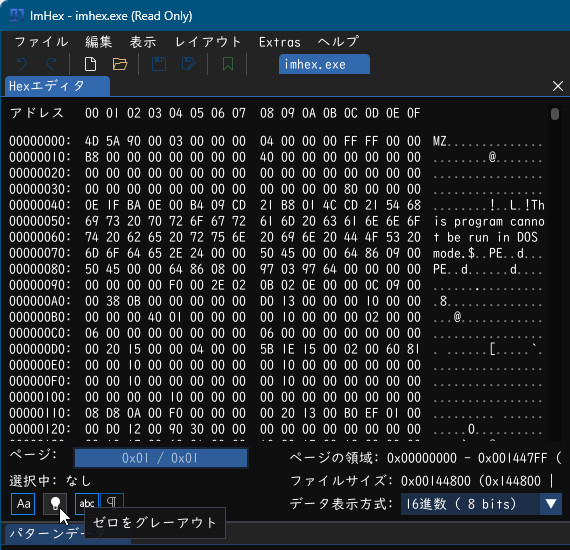Click the アドレス column header
The image size is (570, 550).
tap(37, 113)
